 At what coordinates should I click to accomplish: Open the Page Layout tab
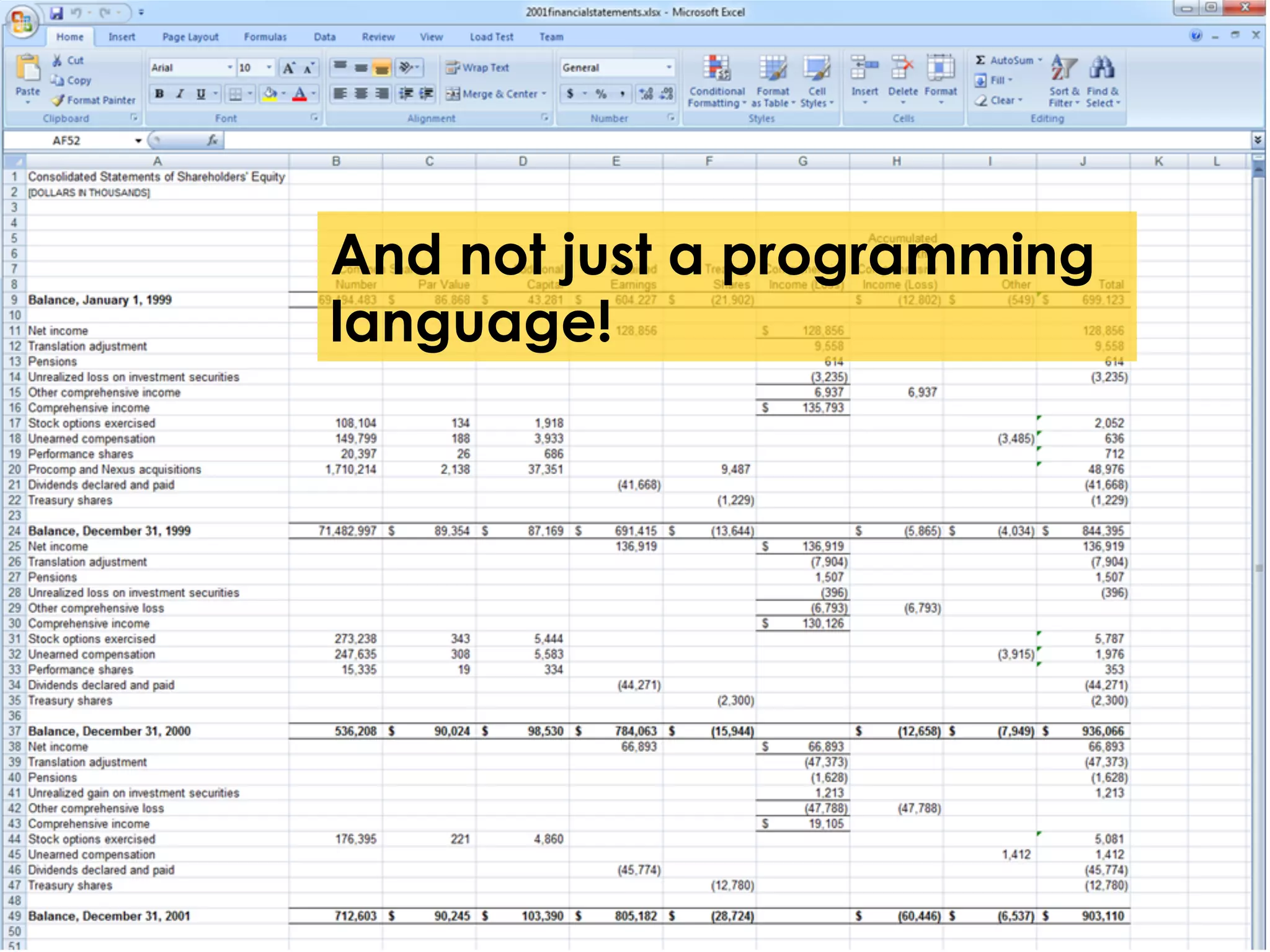[190, 37]
